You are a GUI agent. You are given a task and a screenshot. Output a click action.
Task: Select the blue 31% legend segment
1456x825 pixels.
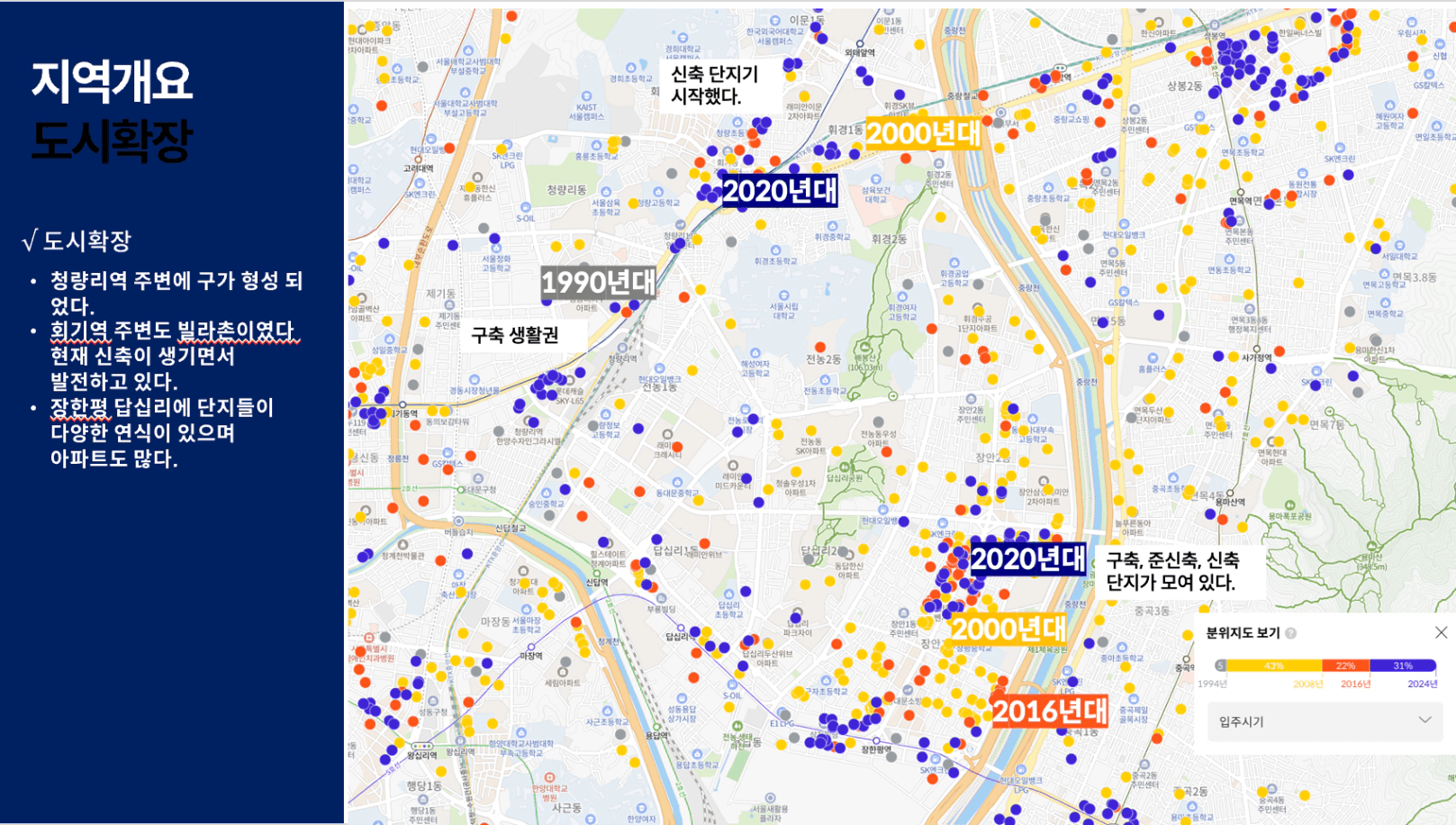(x=1402, y=666)
